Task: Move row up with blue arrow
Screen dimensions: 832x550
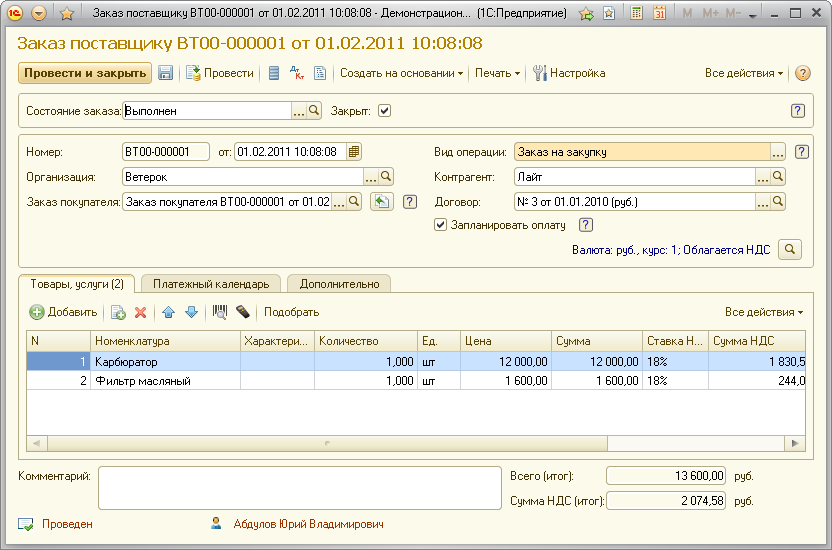Action: click(x=169, y=312)
